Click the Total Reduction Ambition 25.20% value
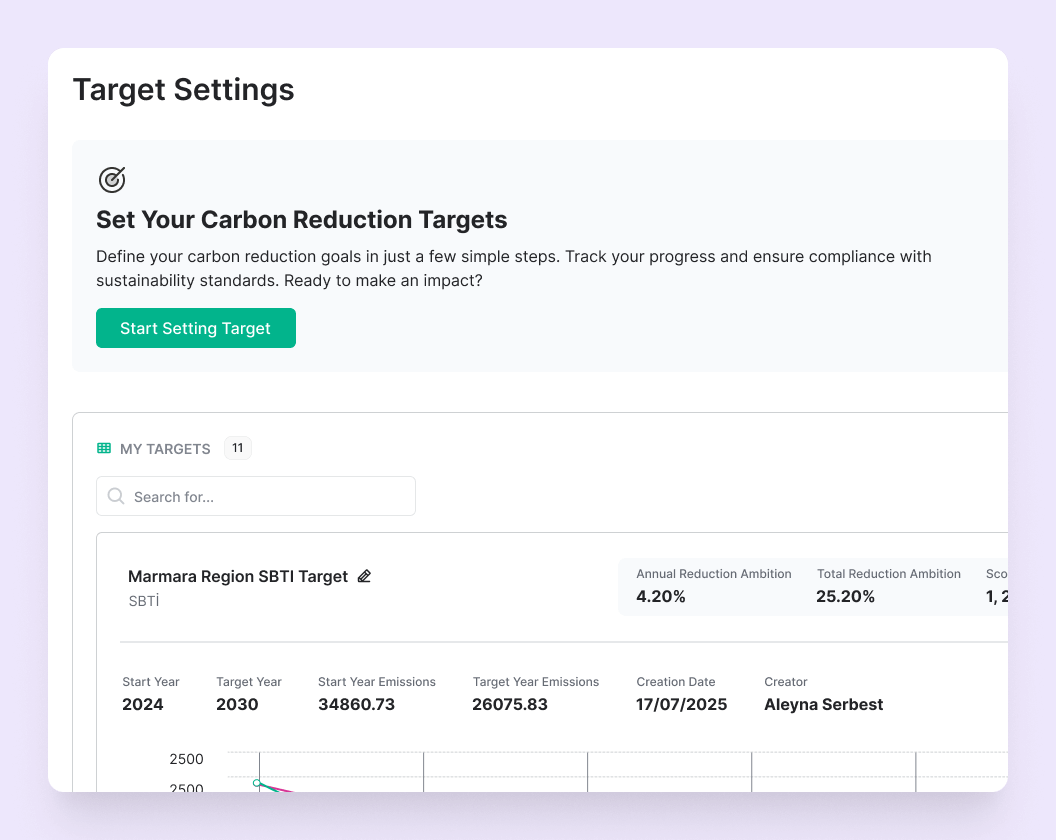 [845, 597]
